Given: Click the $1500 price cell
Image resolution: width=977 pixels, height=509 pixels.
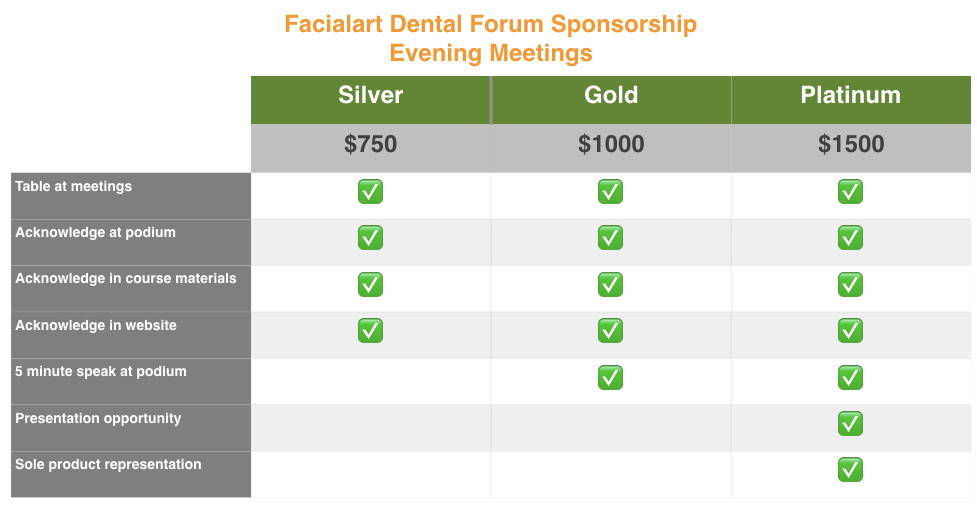Looking at the screenshot, I should 850,145.
